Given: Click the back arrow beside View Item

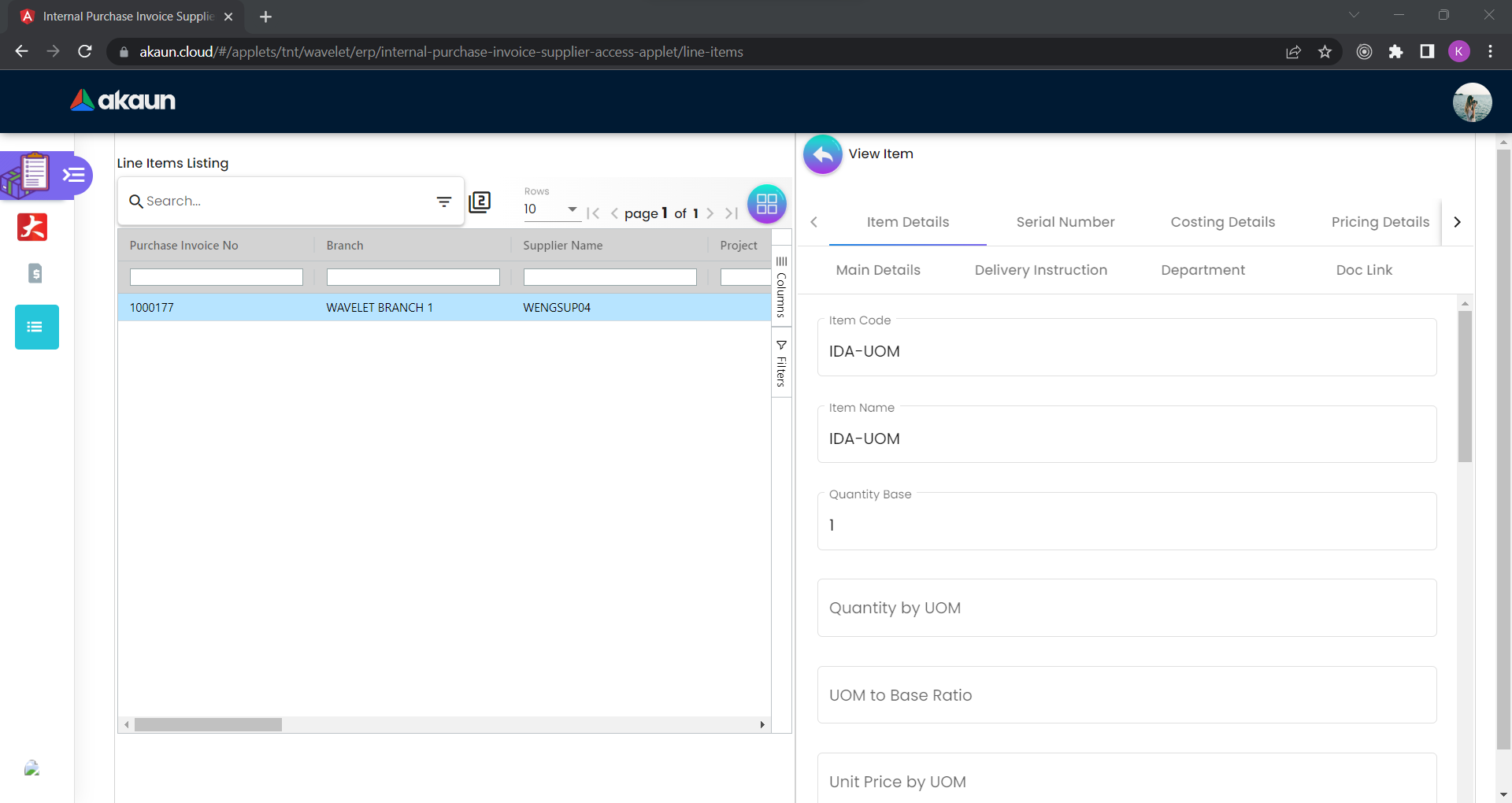Looking at the screenshot, I should tap(822, 154).
